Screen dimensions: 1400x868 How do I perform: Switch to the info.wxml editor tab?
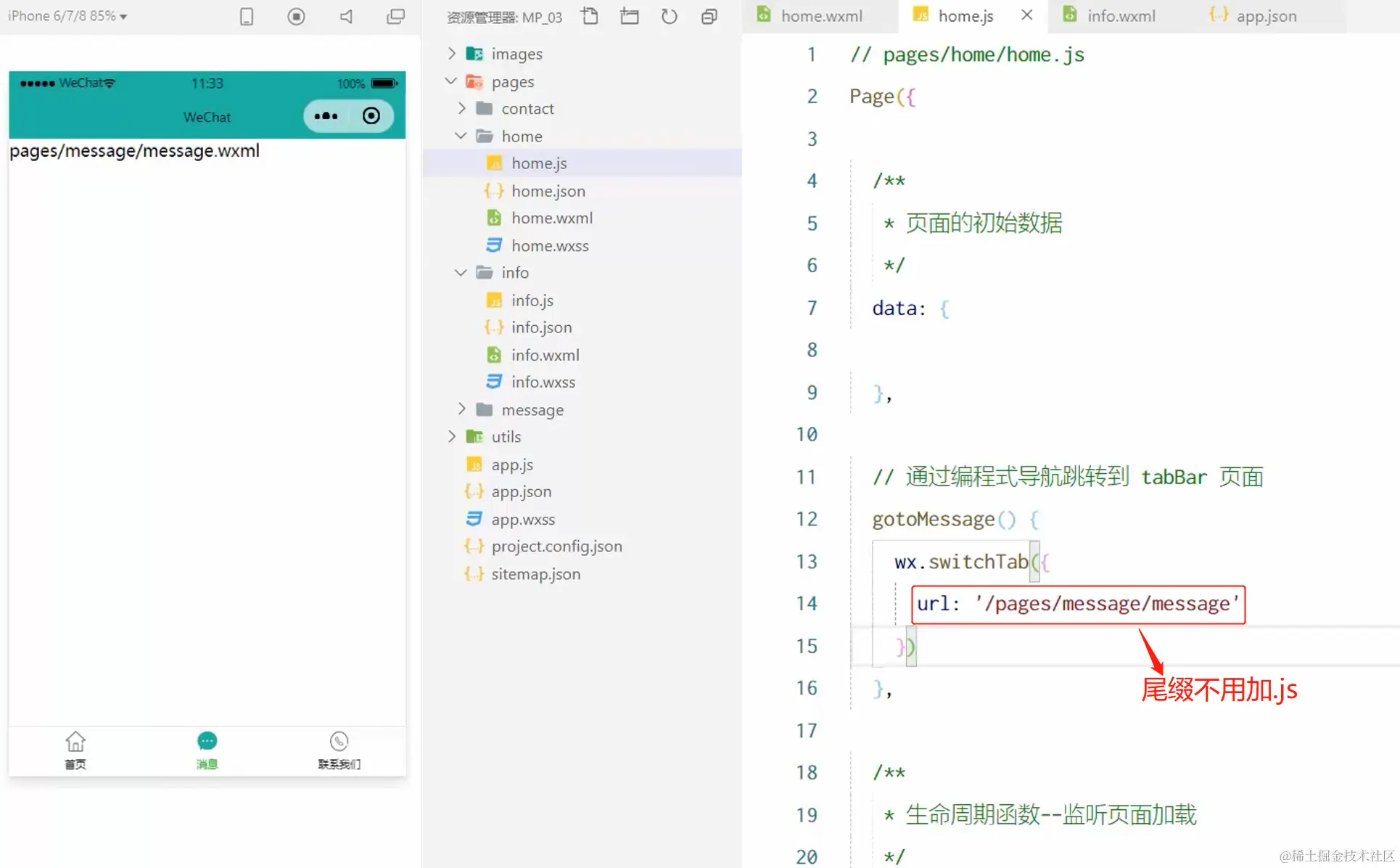[1120, 16]
